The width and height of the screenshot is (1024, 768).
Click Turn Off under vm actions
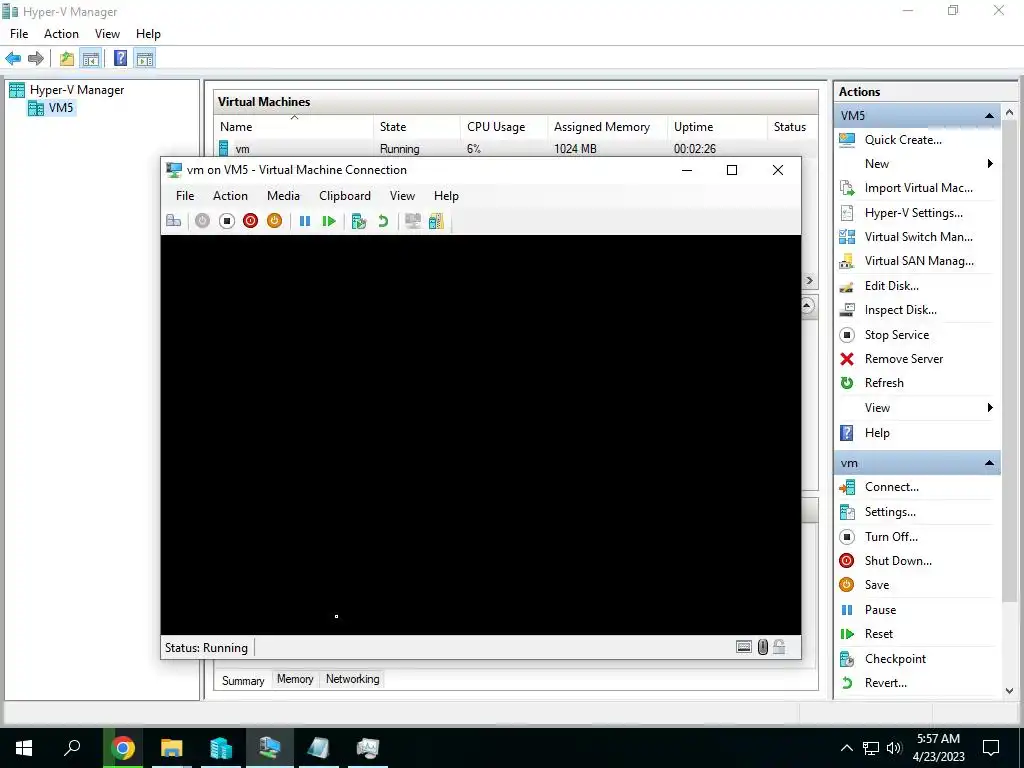891,537
